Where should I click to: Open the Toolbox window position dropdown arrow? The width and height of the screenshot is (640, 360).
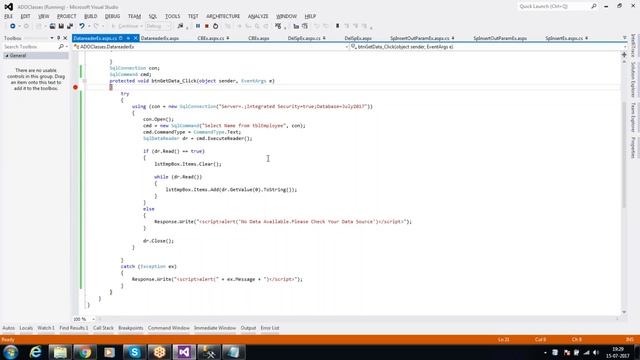52,38
